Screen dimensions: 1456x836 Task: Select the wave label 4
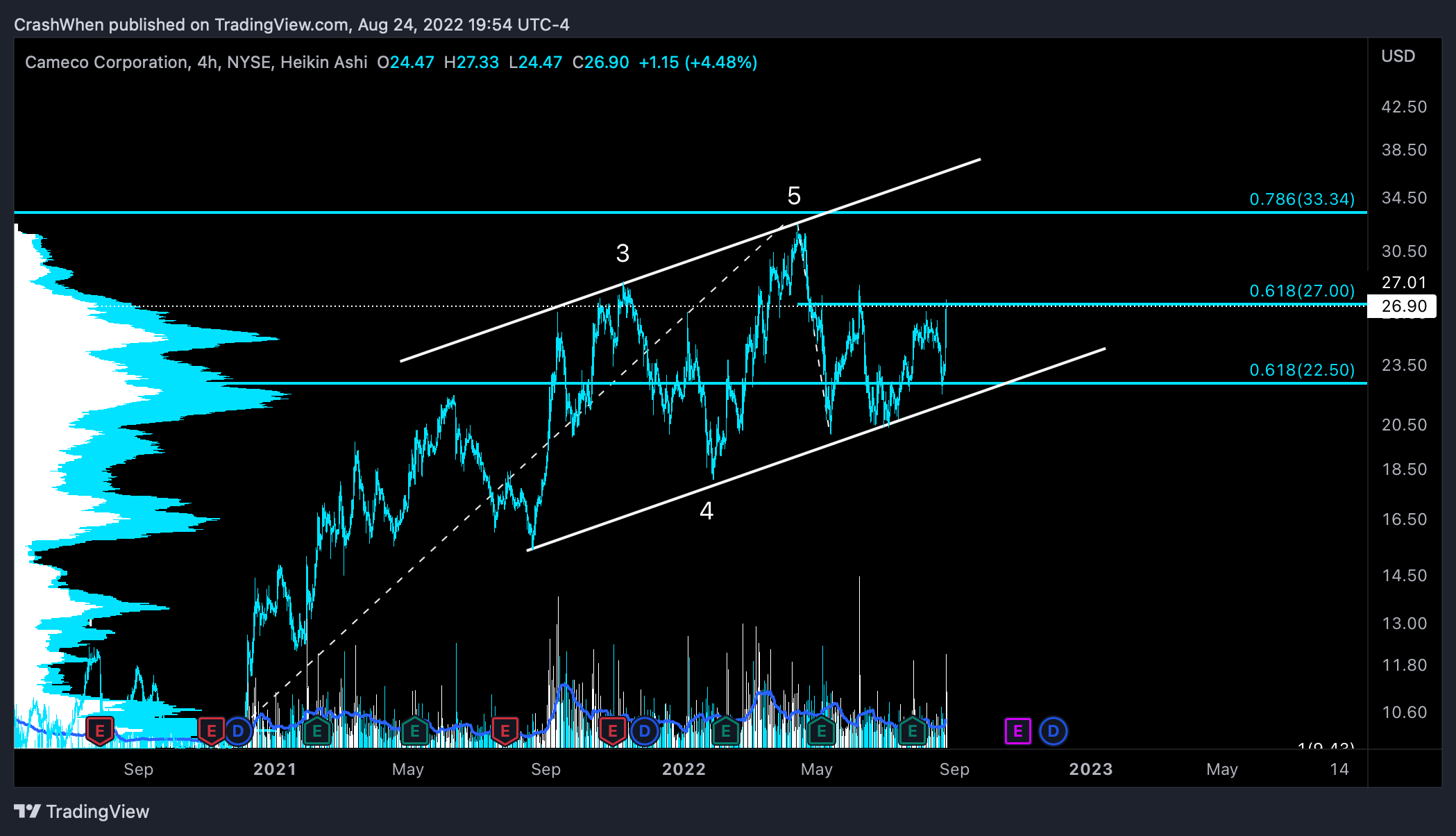pyautogui.click(x=706, y=511)
